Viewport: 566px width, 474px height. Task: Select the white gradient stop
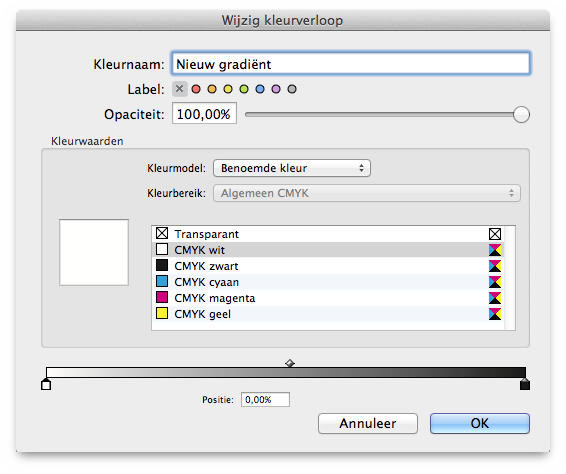point(46,384)
